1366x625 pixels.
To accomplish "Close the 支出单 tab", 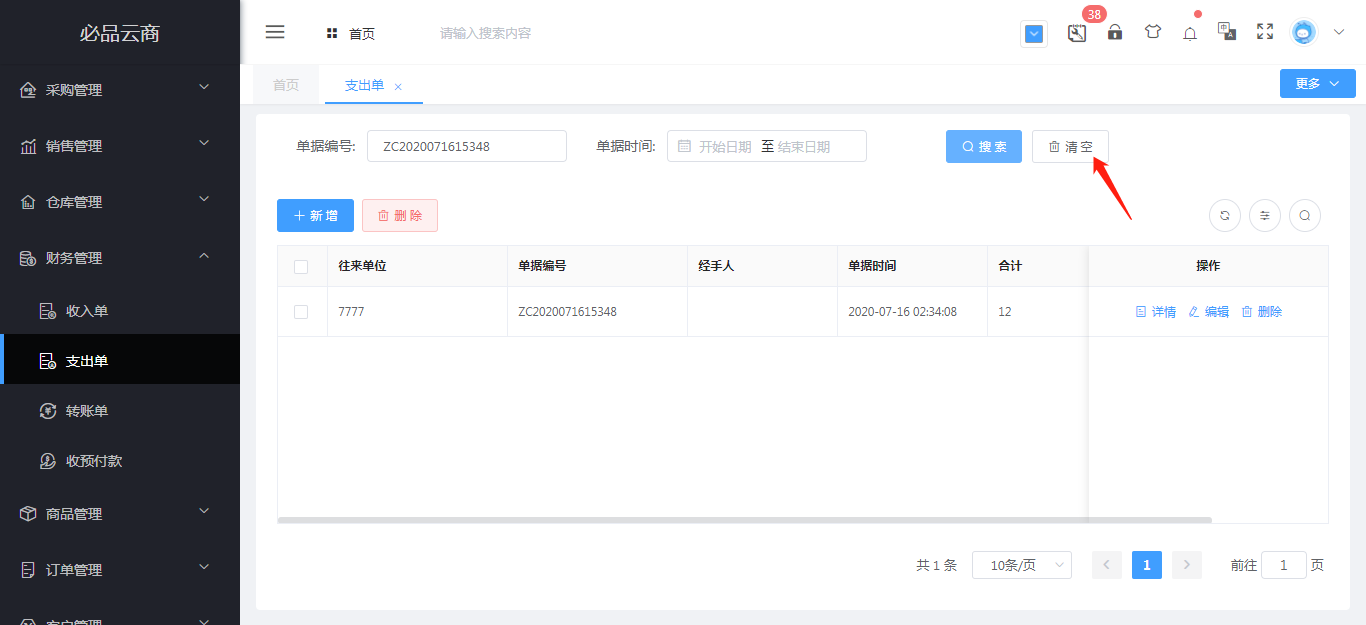I will pyautogui.click(x=398, y=87).
